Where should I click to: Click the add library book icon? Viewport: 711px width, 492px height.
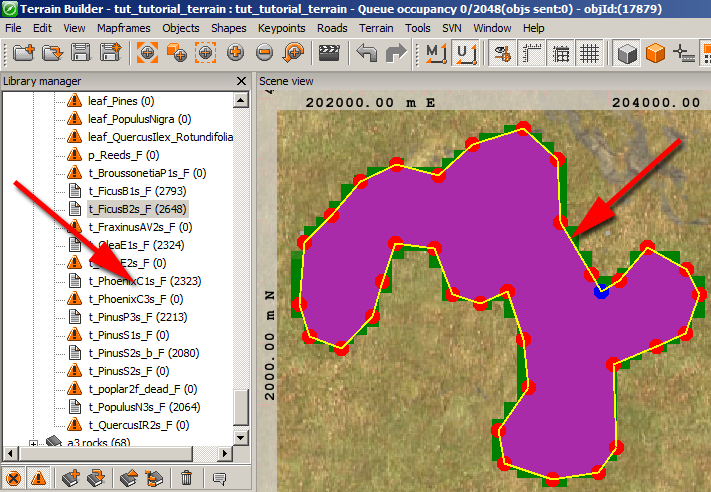(70, 479)
